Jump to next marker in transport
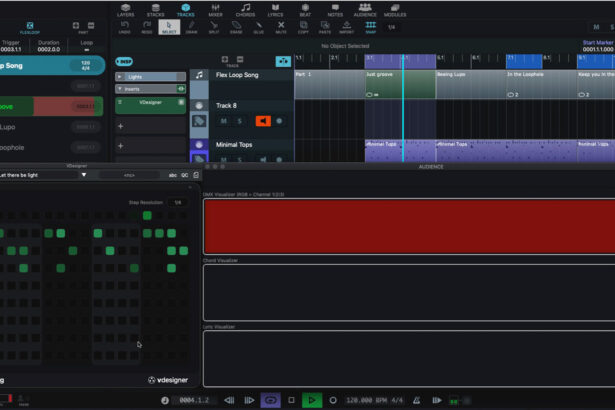Screen dimensions: 615x410 click(x=249, y=400)
